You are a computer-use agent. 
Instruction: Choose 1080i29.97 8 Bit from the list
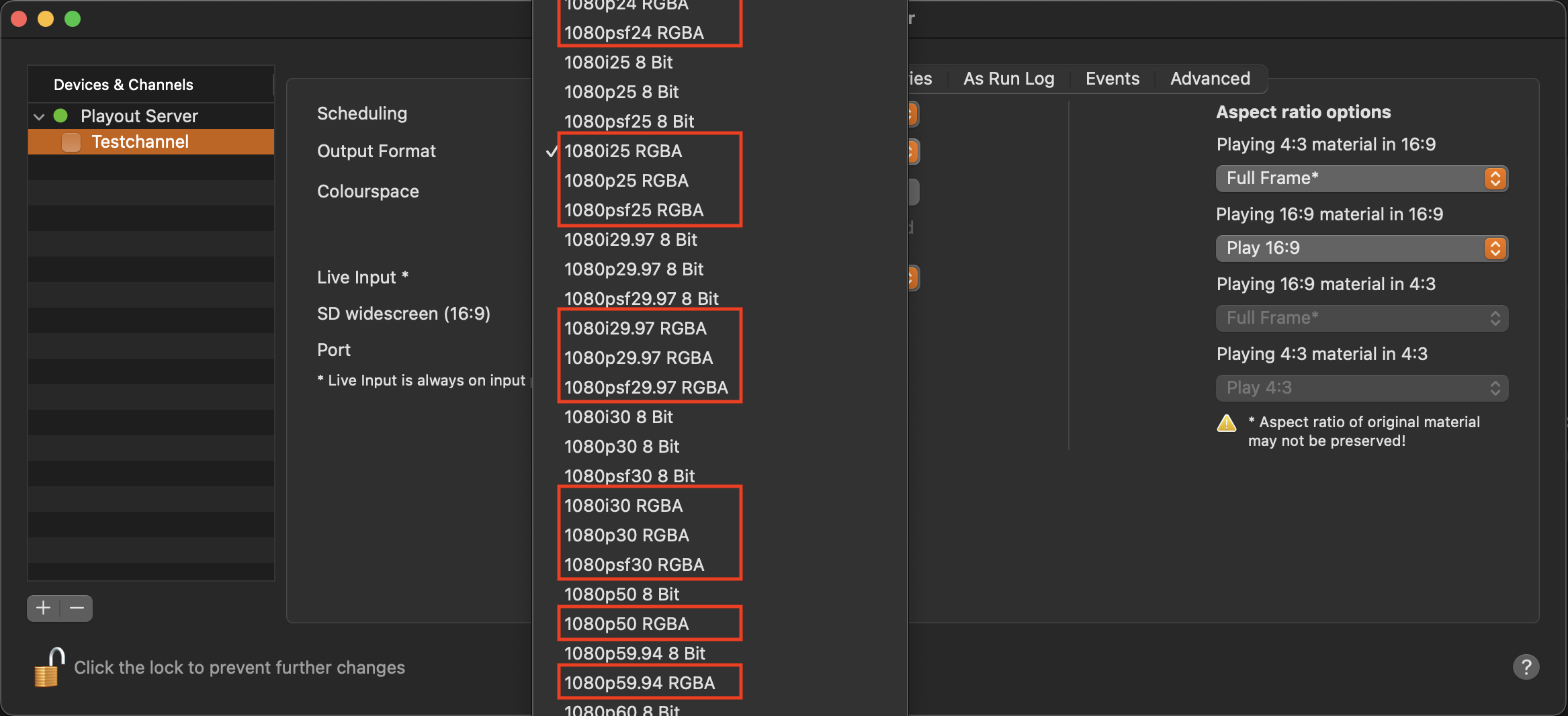pyautogui.click(x=720, y=239)
